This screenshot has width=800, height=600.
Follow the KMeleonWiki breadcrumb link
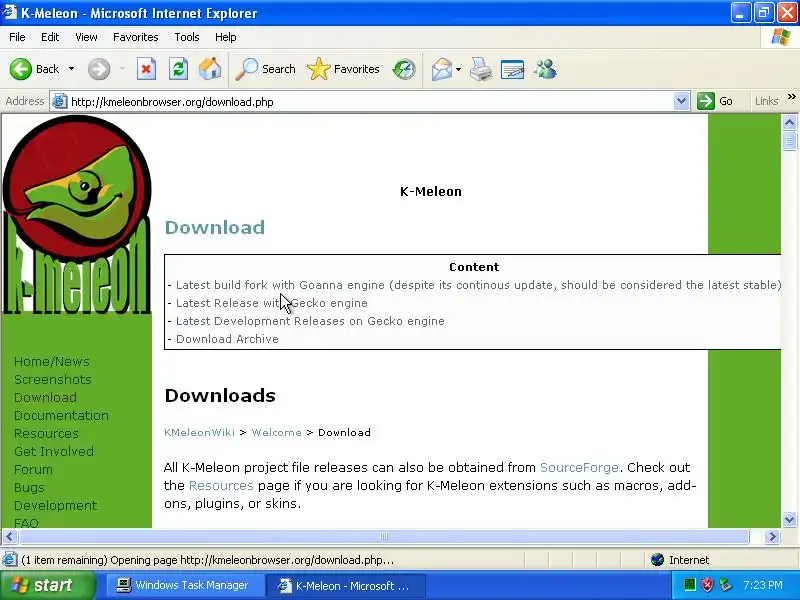point(199,433)
